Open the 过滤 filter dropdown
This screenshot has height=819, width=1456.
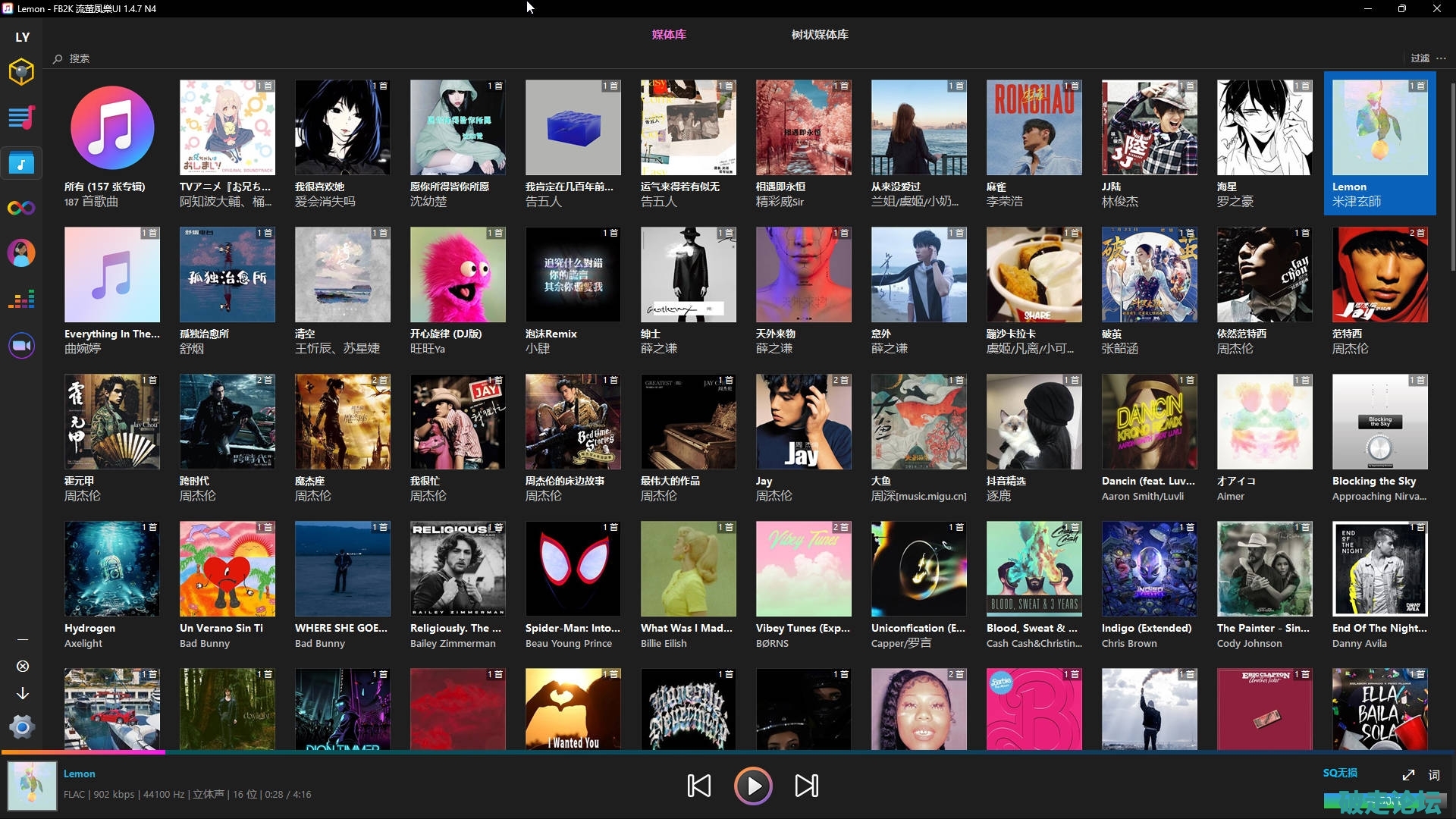(x=1420, y=58)
